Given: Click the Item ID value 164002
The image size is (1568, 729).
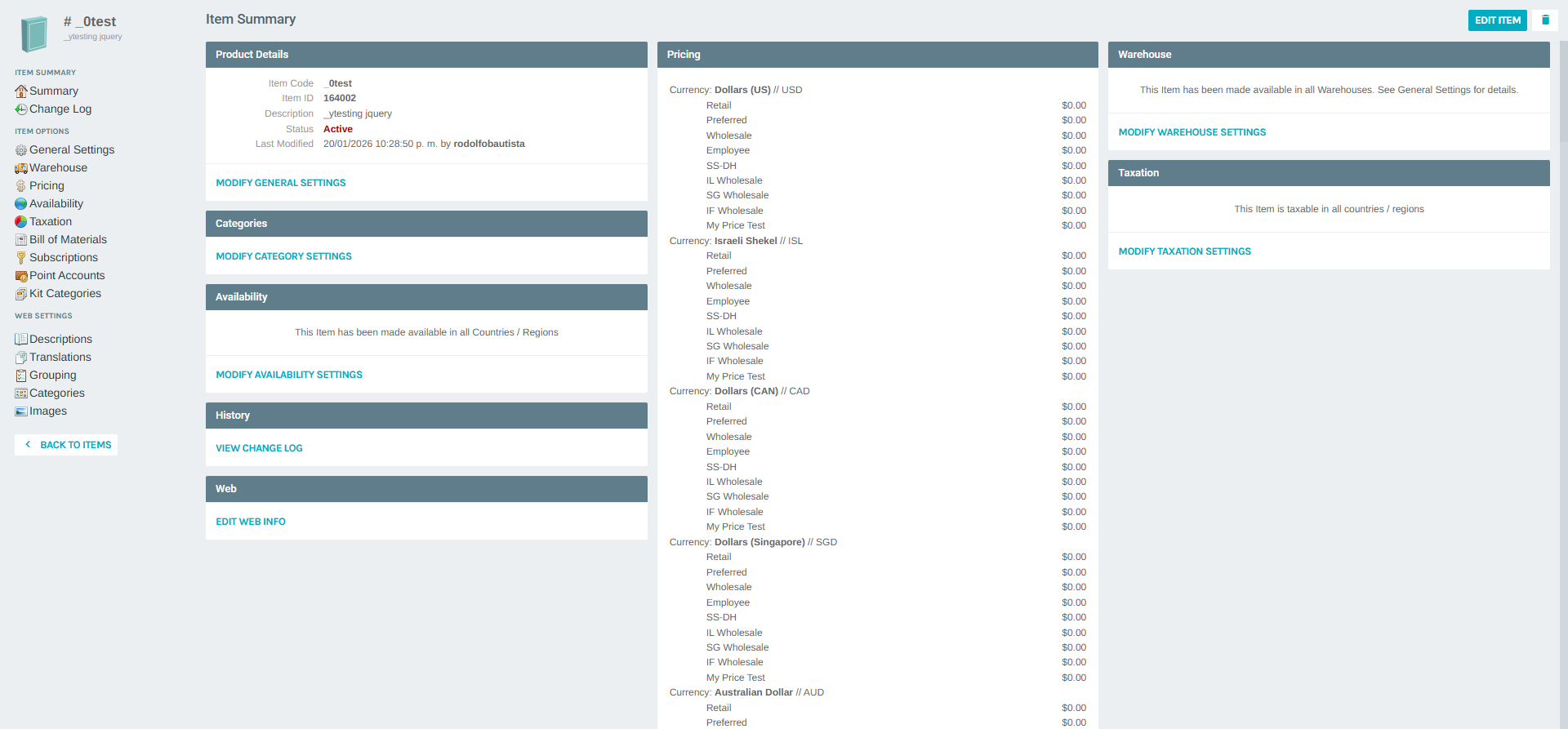Looking at the screenshot, I should (340, 98).
